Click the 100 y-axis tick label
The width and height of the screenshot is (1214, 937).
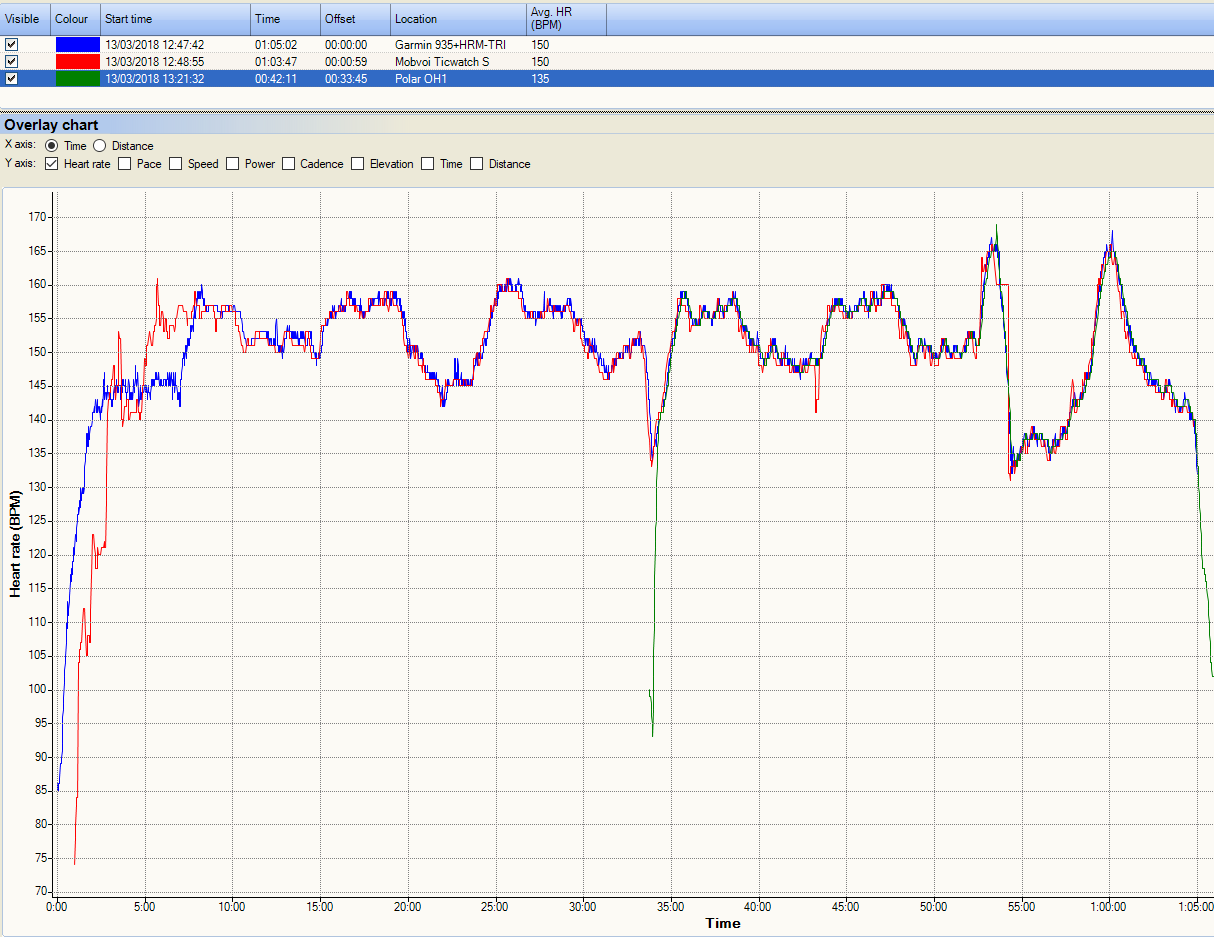pos(38,689)
